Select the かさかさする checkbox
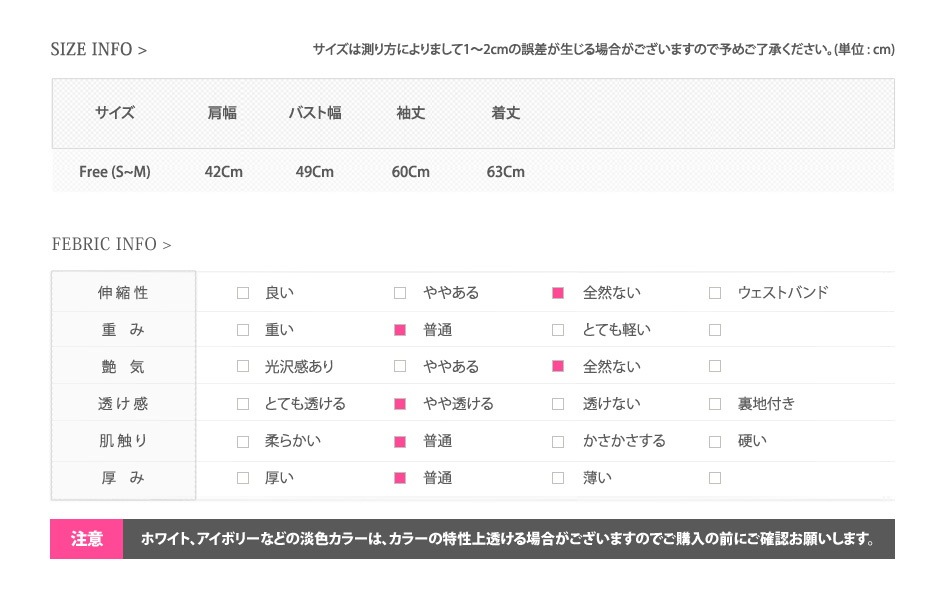This screenshot has height=604, width=946. 558,442
